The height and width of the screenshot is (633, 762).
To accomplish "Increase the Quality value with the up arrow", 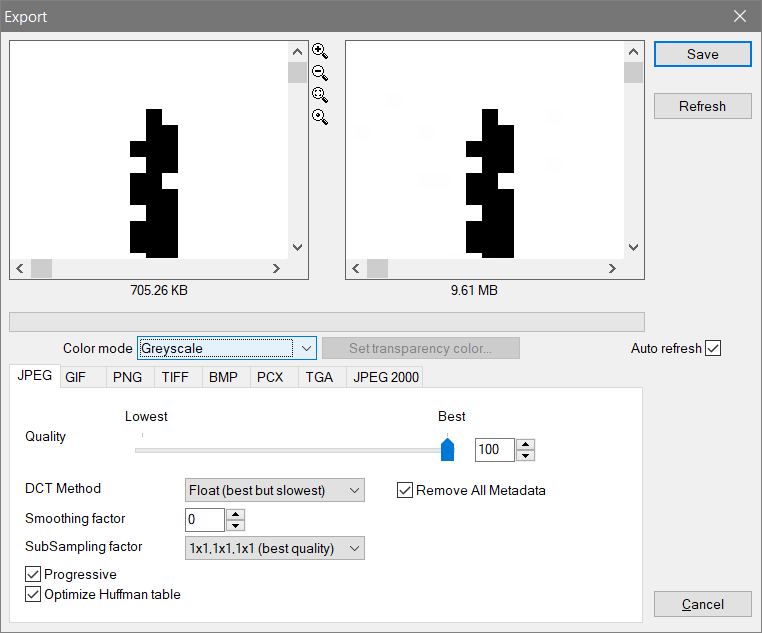I will (526, 445).
